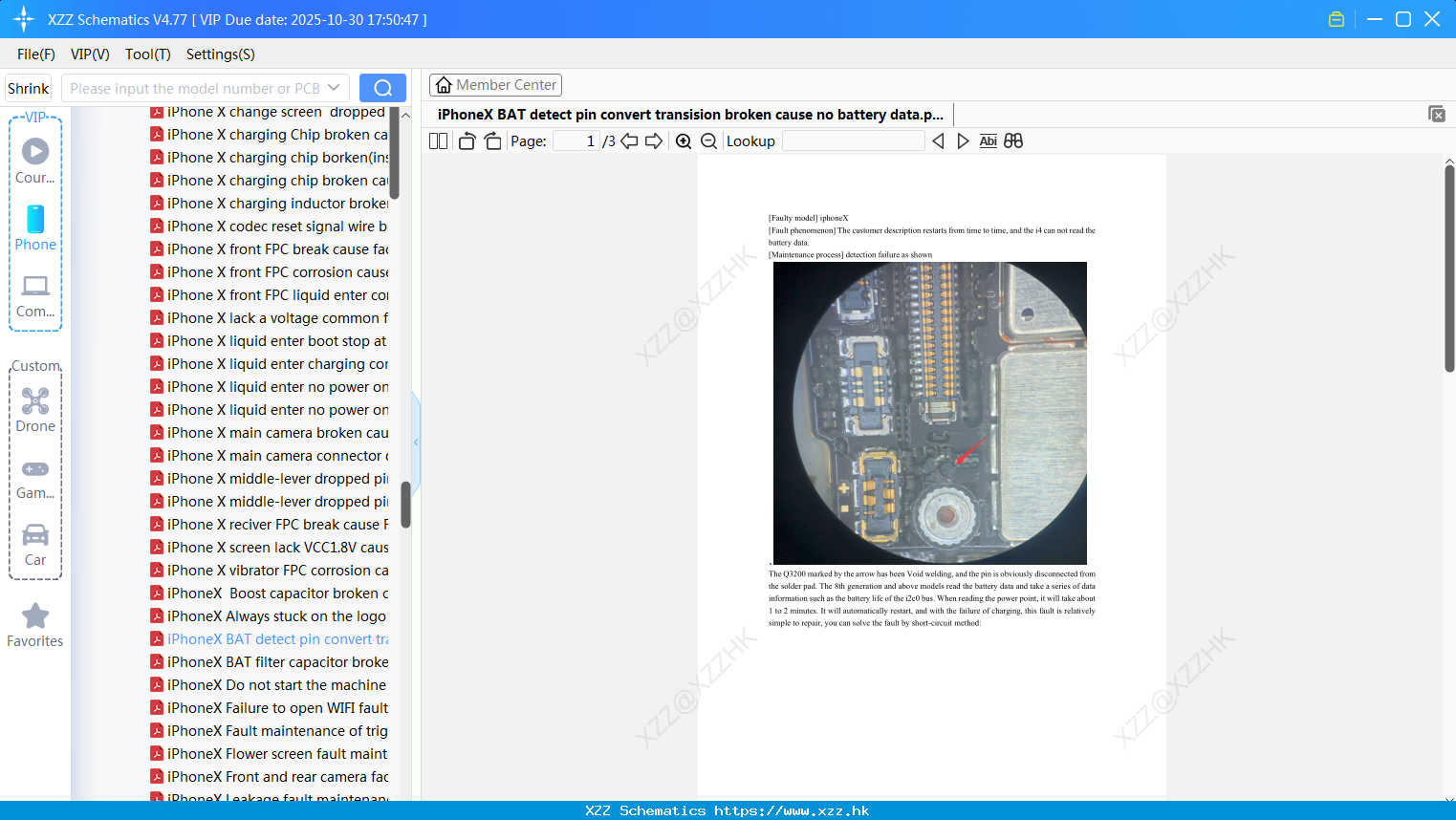The image size is (1456, 820).
Task: Rotate page counterclockwise icon
Action: (x=467, y=141)
